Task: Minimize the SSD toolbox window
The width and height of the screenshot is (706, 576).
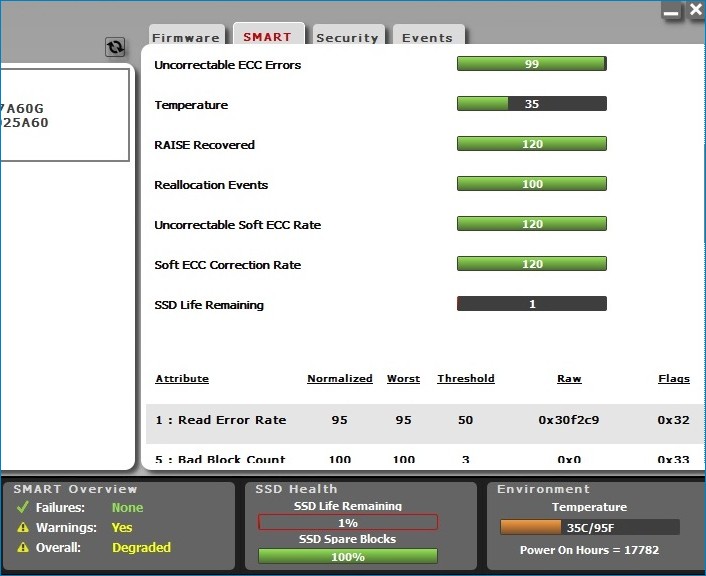Action: tap(672, 11)
